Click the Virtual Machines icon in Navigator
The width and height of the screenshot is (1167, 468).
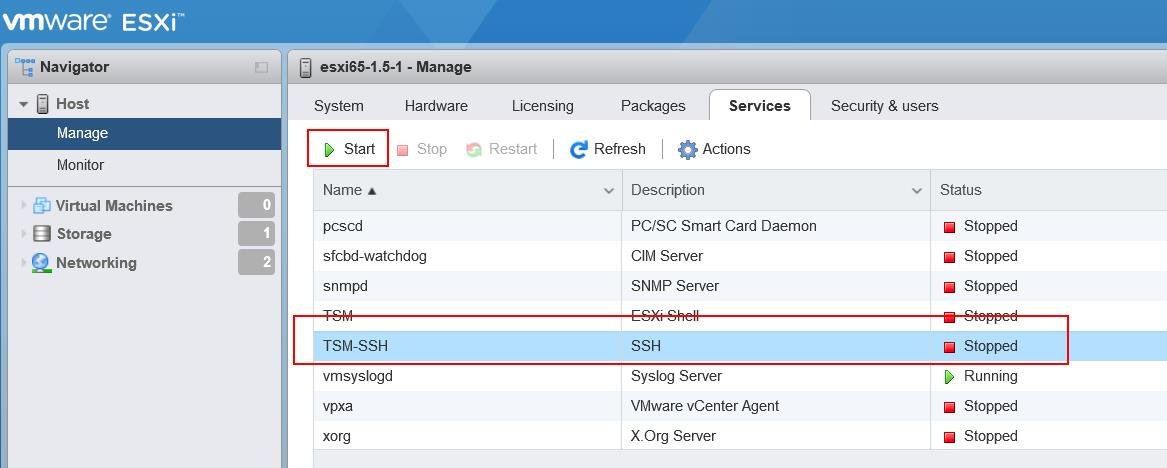pos(41,206)
